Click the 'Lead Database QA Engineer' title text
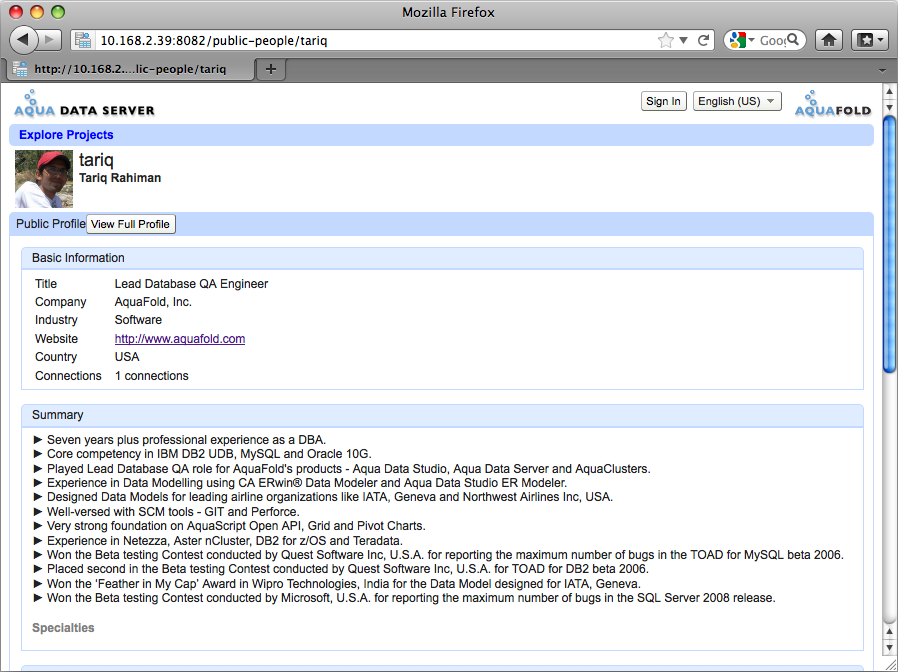This screenshot has height=672, width=898. click(191, 284)
